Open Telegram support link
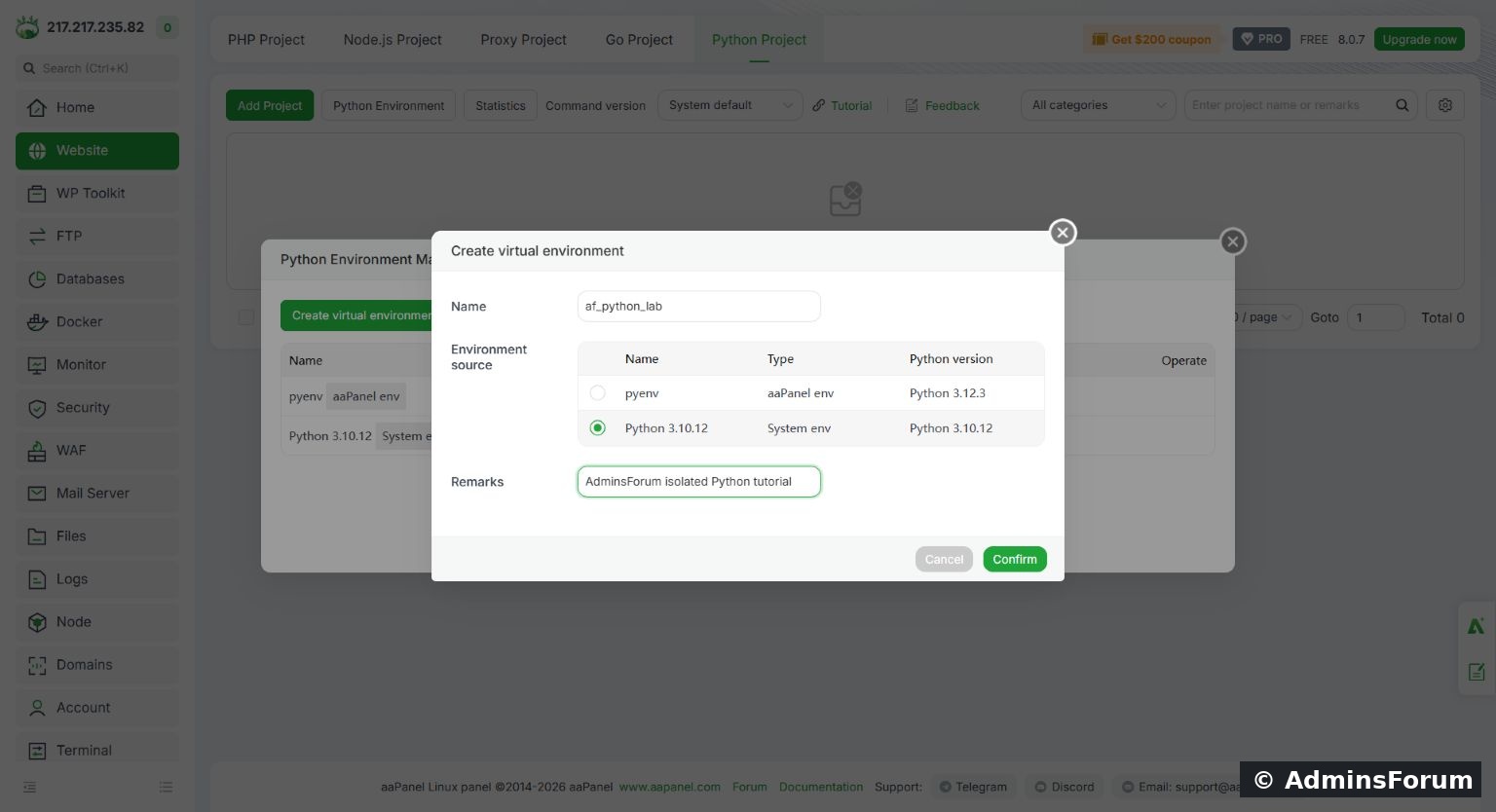The height and width of the screenshot is (812, 1496). pyautogui.click(x=973, y=787)
